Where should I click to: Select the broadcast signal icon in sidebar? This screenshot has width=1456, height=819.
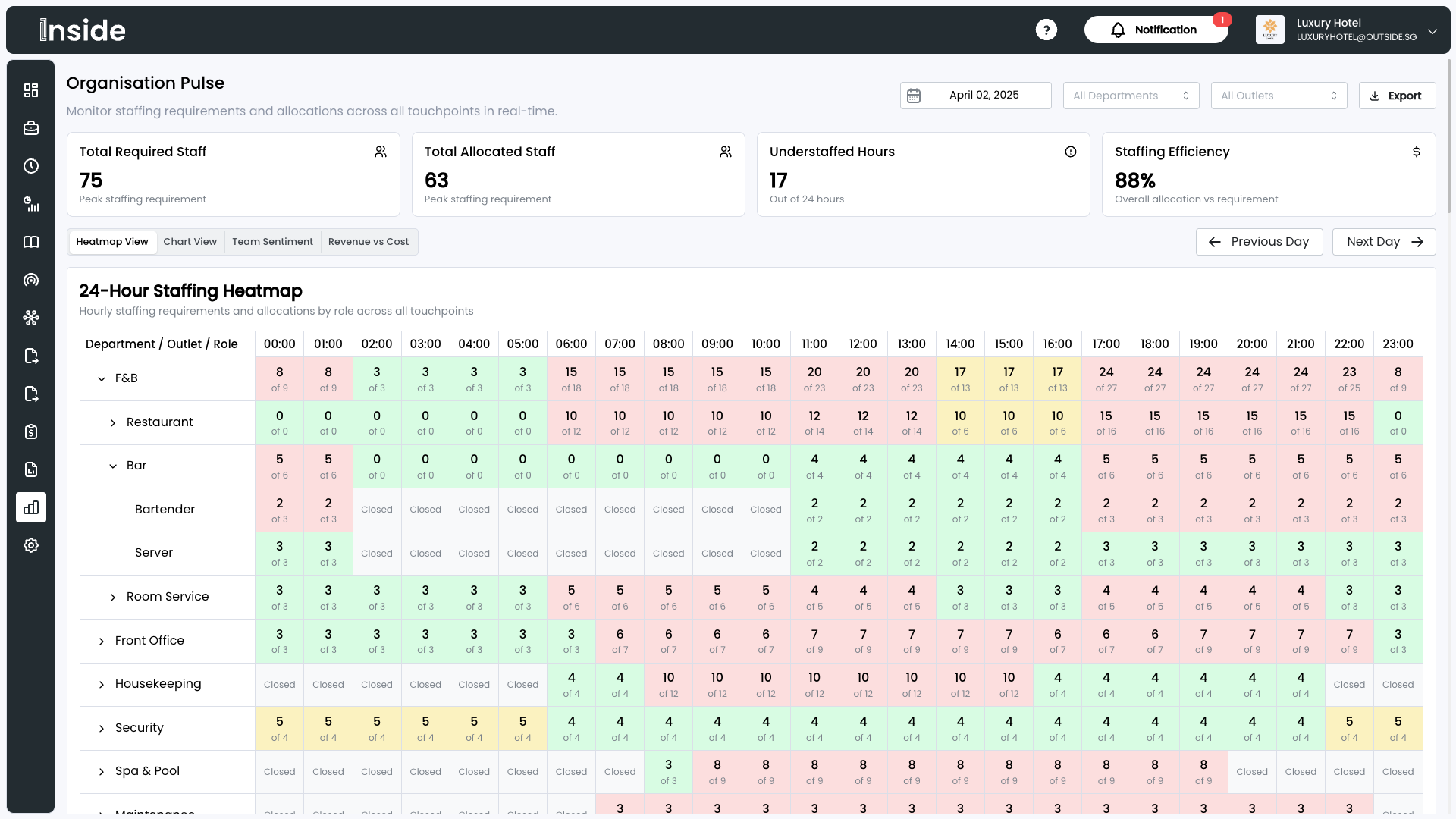pyautogui.click(x=31, y=280)
